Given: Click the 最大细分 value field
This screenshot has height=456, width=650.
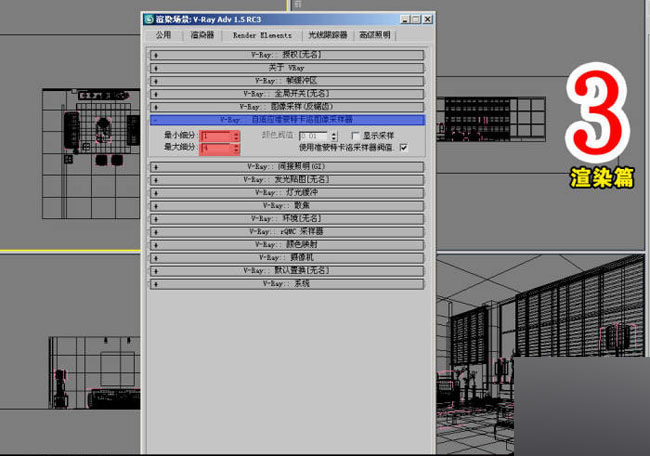Looking at the screenshot, I should click(216, 148).
